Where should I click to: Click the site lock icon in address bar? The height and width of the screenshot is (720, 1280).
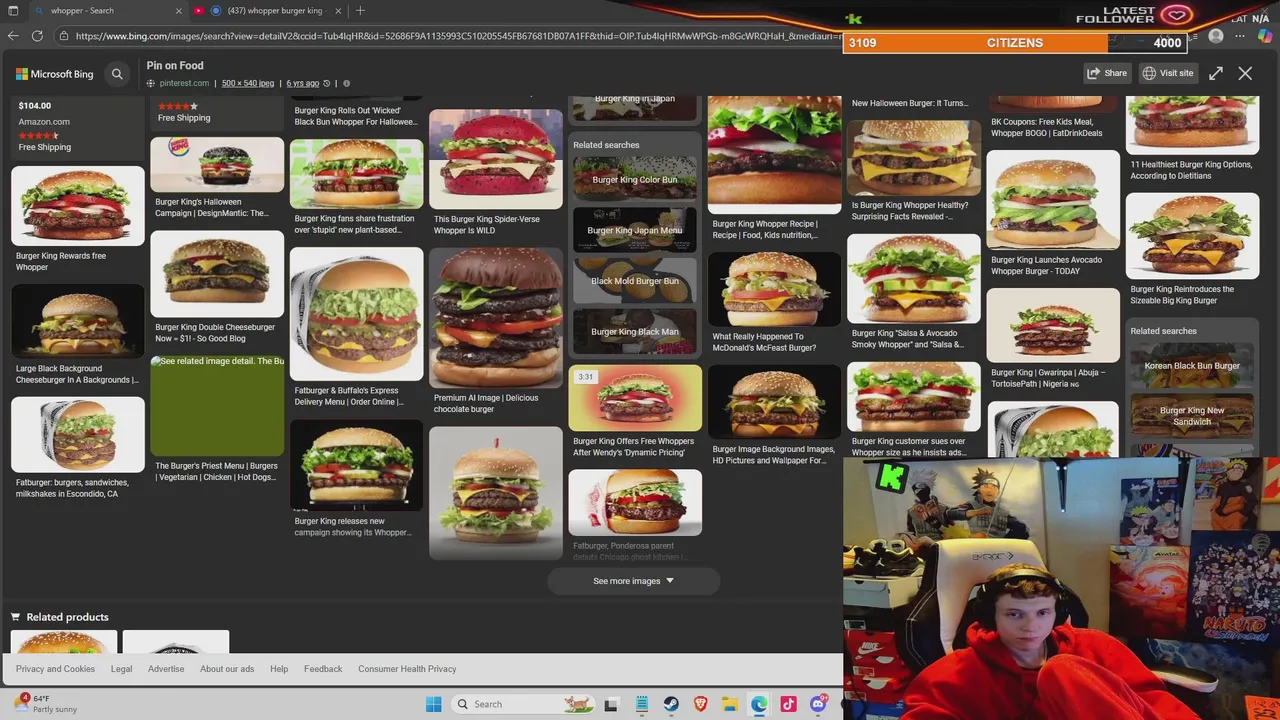[64, 36]
